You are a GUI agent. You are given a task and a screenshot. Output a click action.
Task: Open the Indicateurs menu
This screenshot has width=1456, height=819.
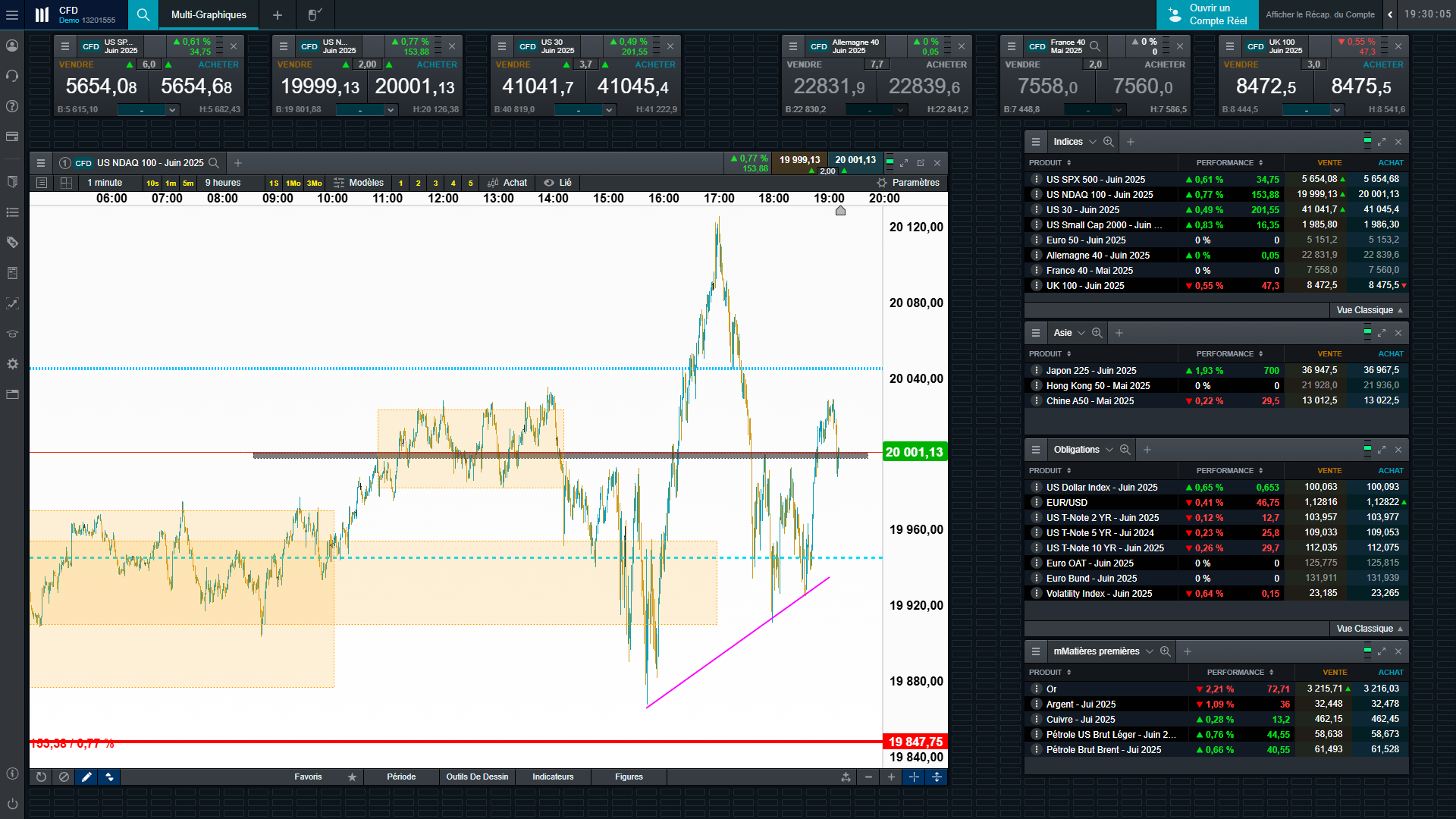click(x=553, y=777)
